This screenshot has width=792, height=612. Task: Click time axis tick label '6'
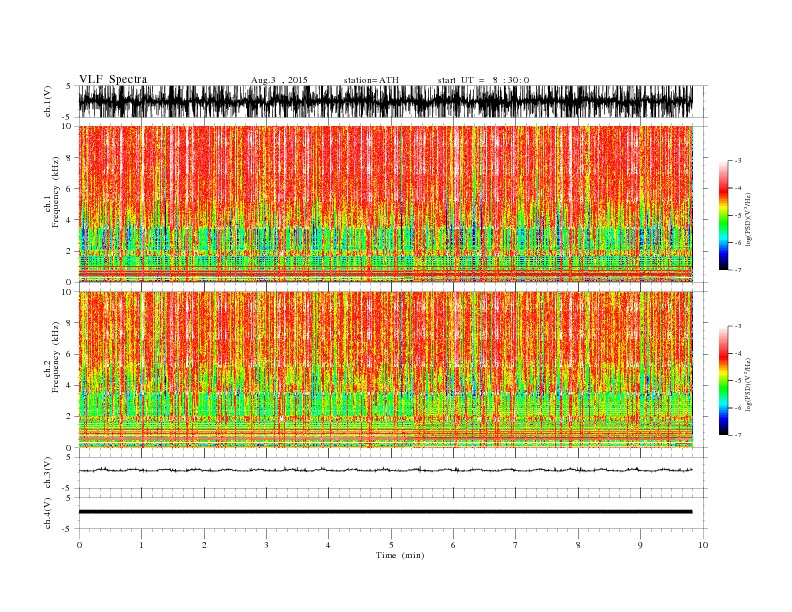(453, 545)
